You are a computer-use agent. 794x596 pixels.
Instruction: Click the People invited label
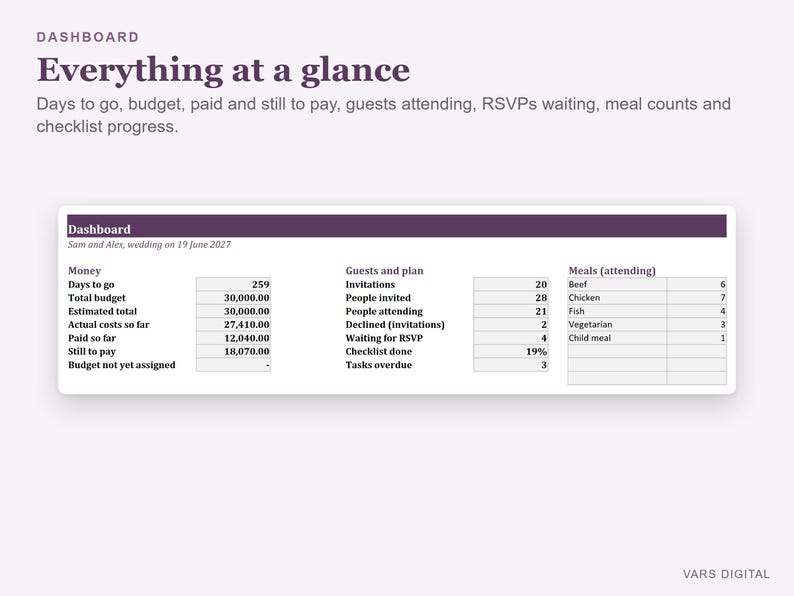(378, 298)
